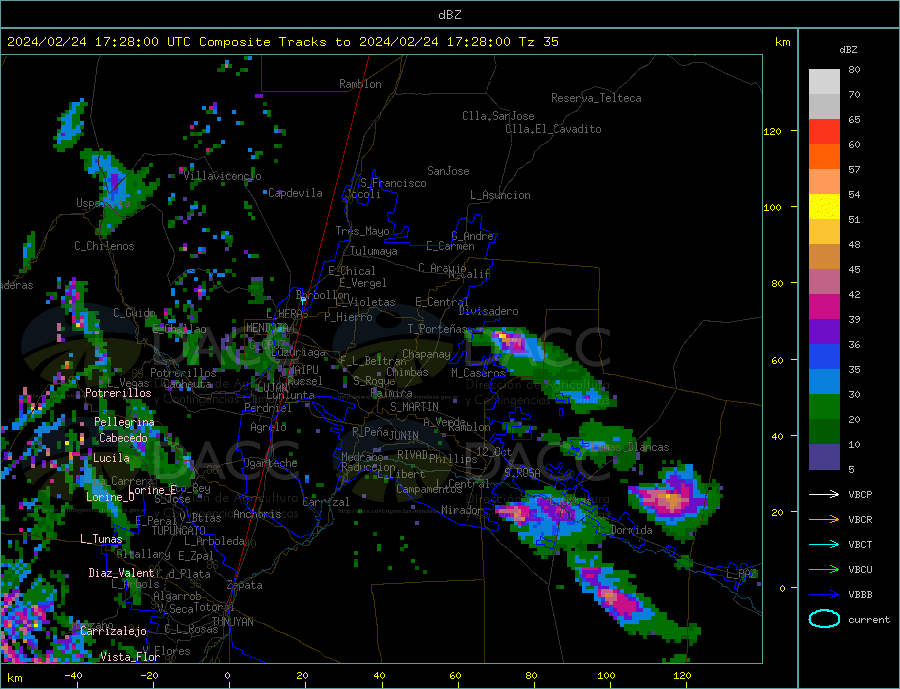
Task: Click the Cabecedo label
Action: tap(123, 438)
